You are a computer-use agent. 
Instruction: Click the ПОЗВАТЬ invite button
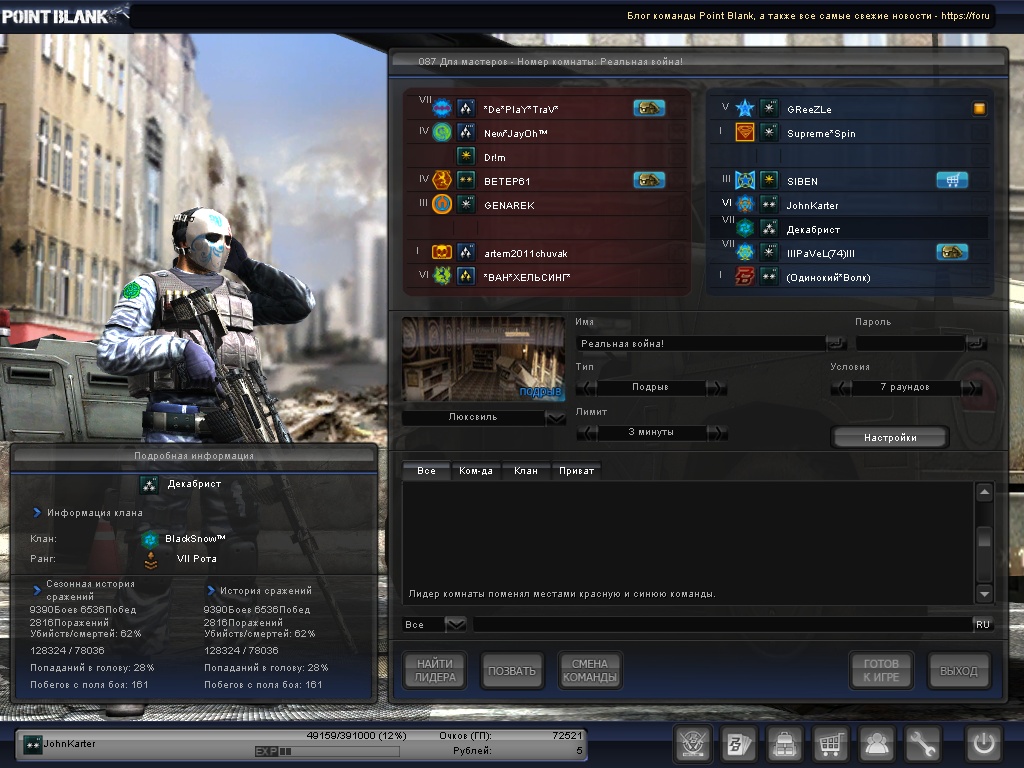click(x=512, y=671)
